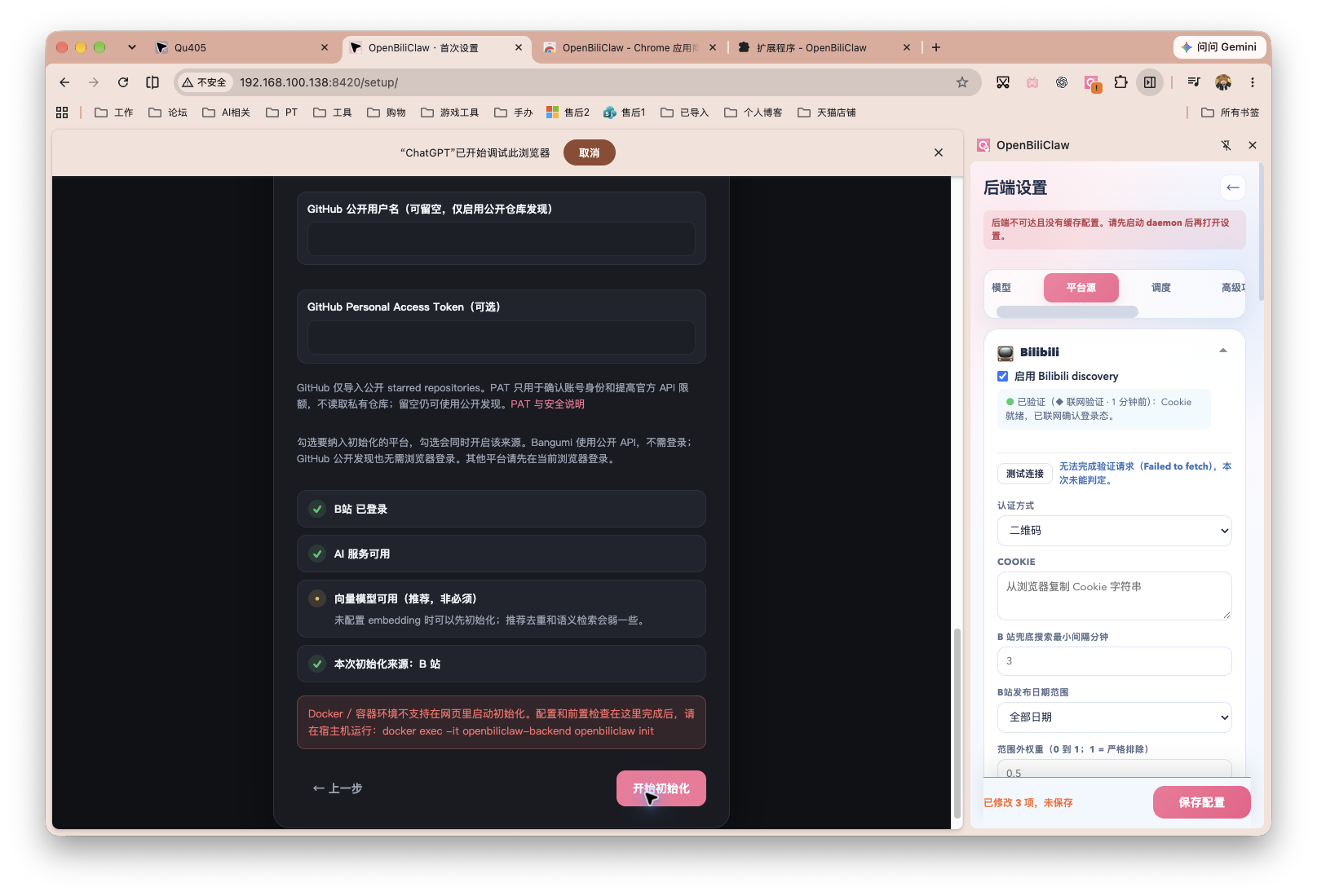This screenshot has height=896, width=1317.
Task: Go back using the browser back arrow
Action: tap(64, 82)
